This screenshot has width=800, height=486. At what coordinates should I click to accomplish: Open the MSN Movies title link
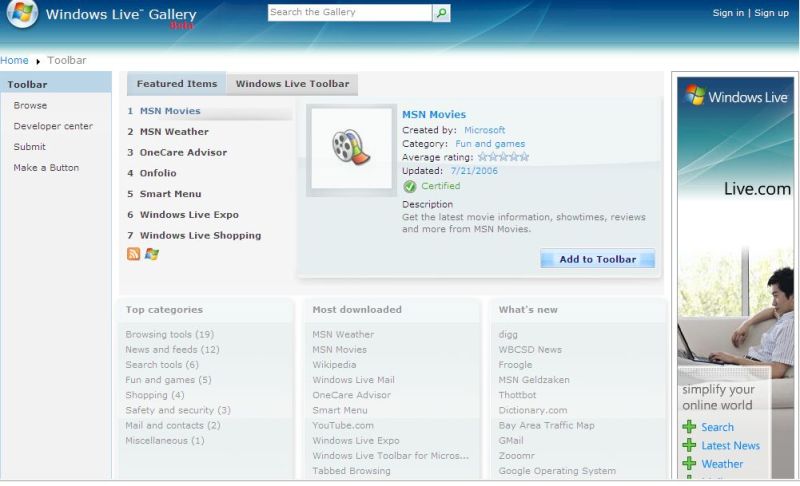434,115
